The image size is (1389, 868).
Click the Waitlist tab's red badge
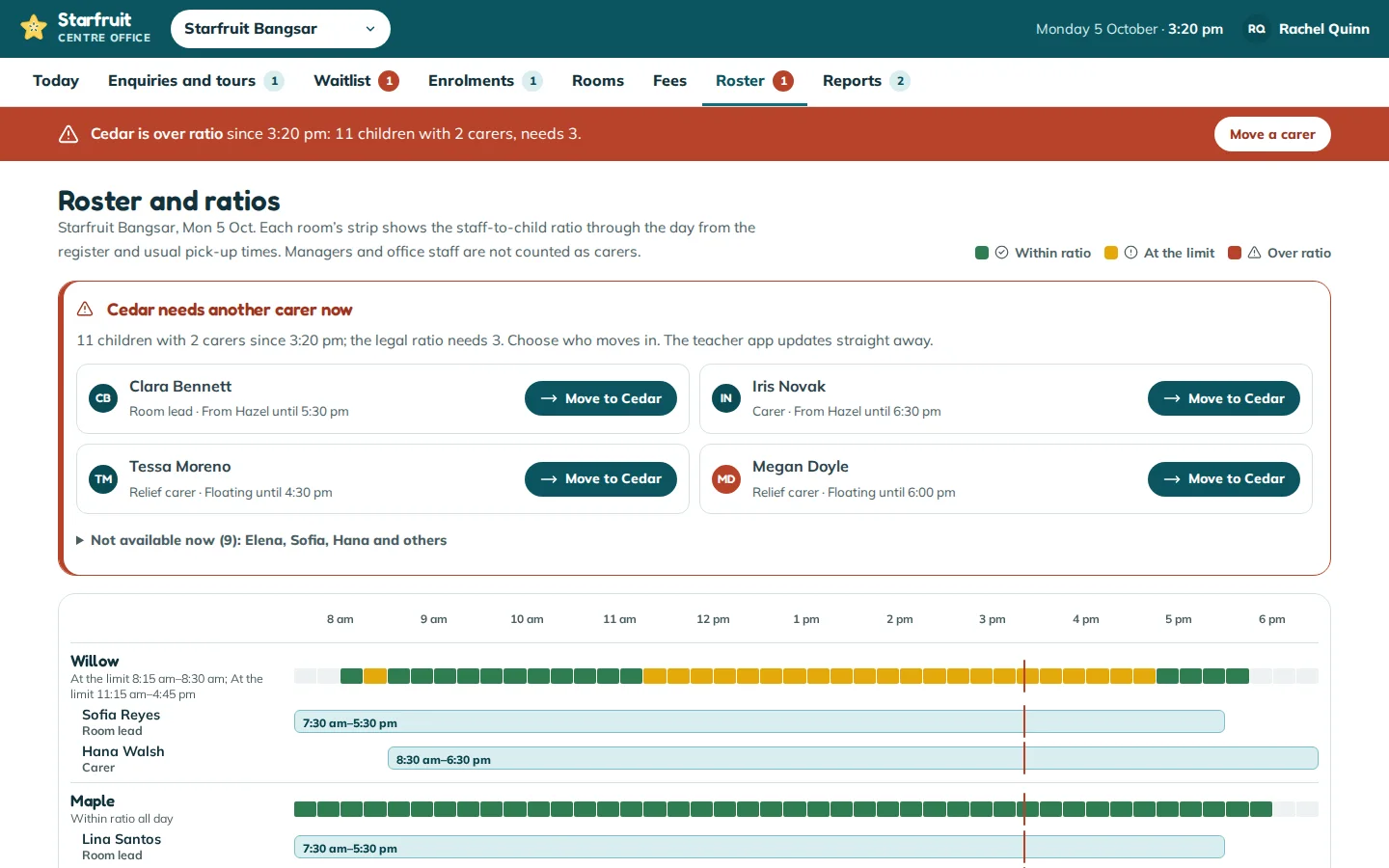pyautogui.click(x=389, y=81)
